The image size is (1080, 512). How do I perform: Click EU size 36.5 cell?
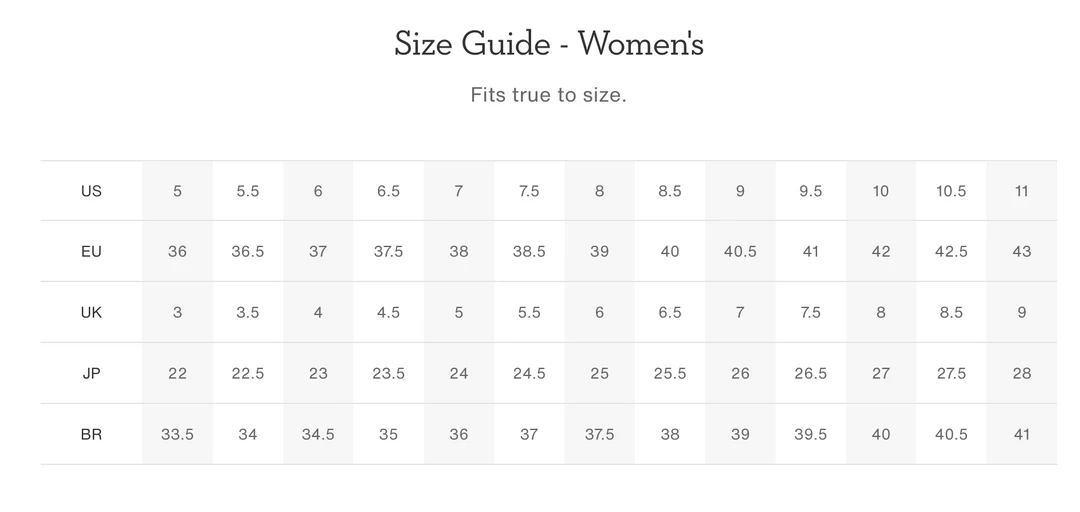[248, 251]
